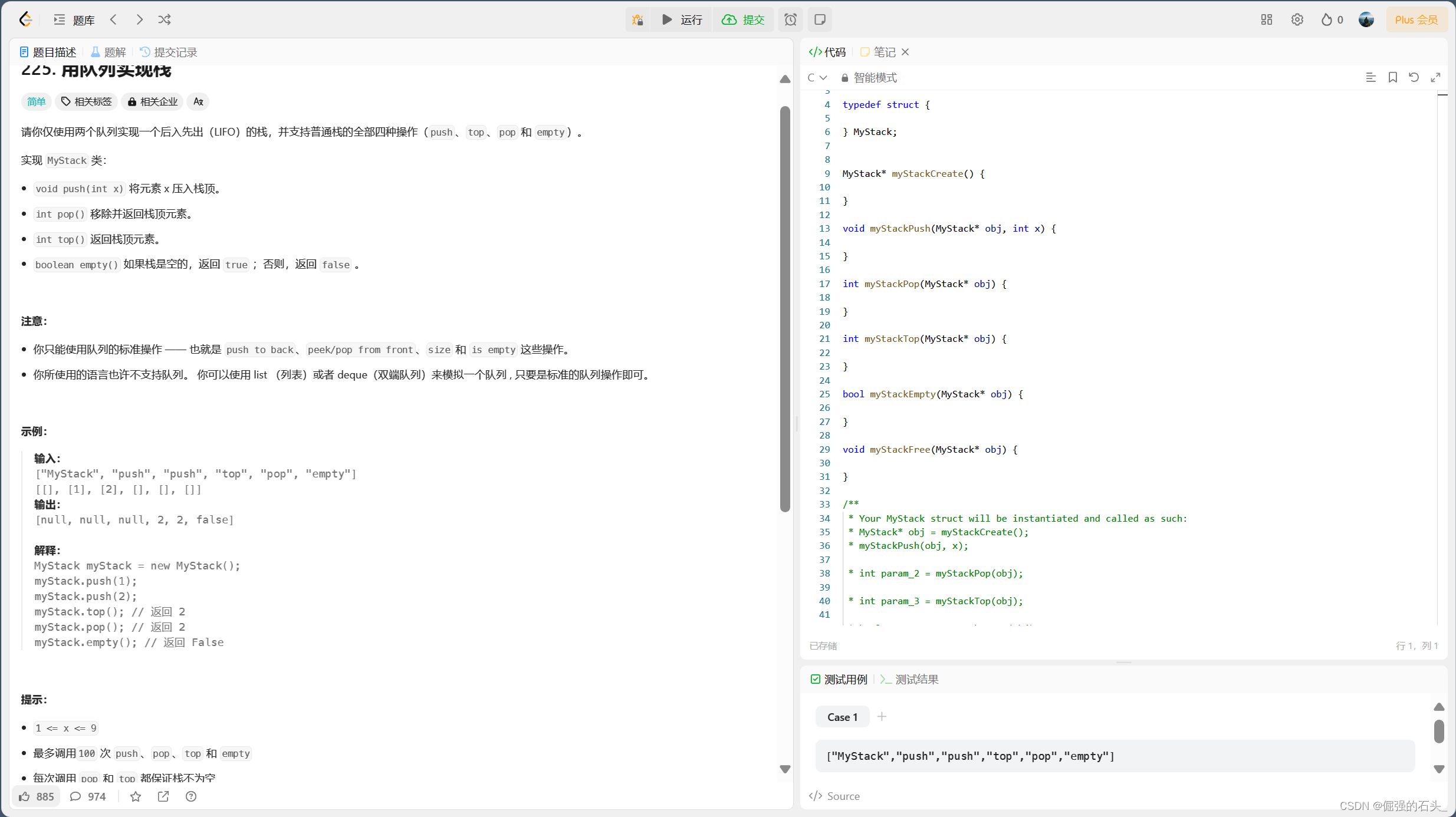Expand the related companies (相关企业) chip

152,101
